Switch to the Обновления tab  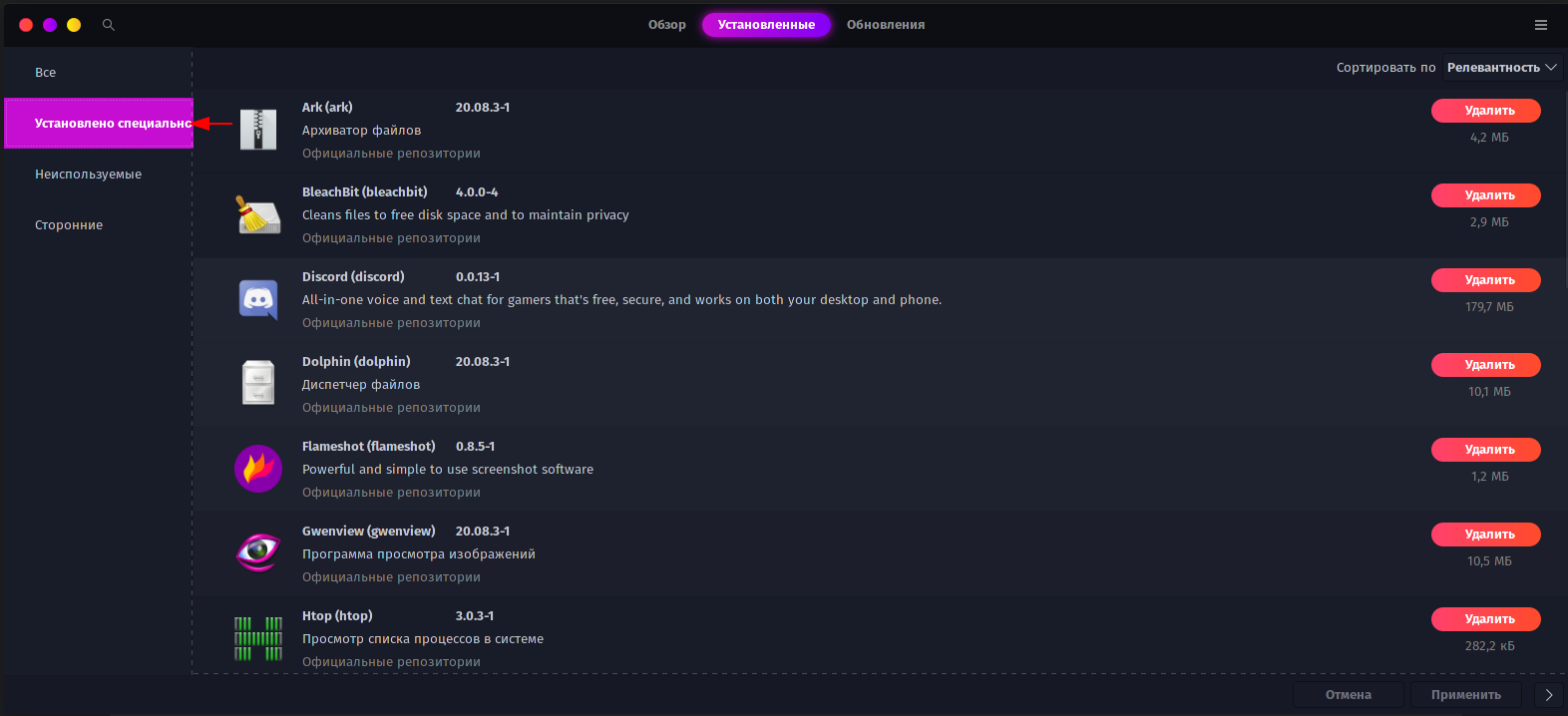[x=886, y=25]
